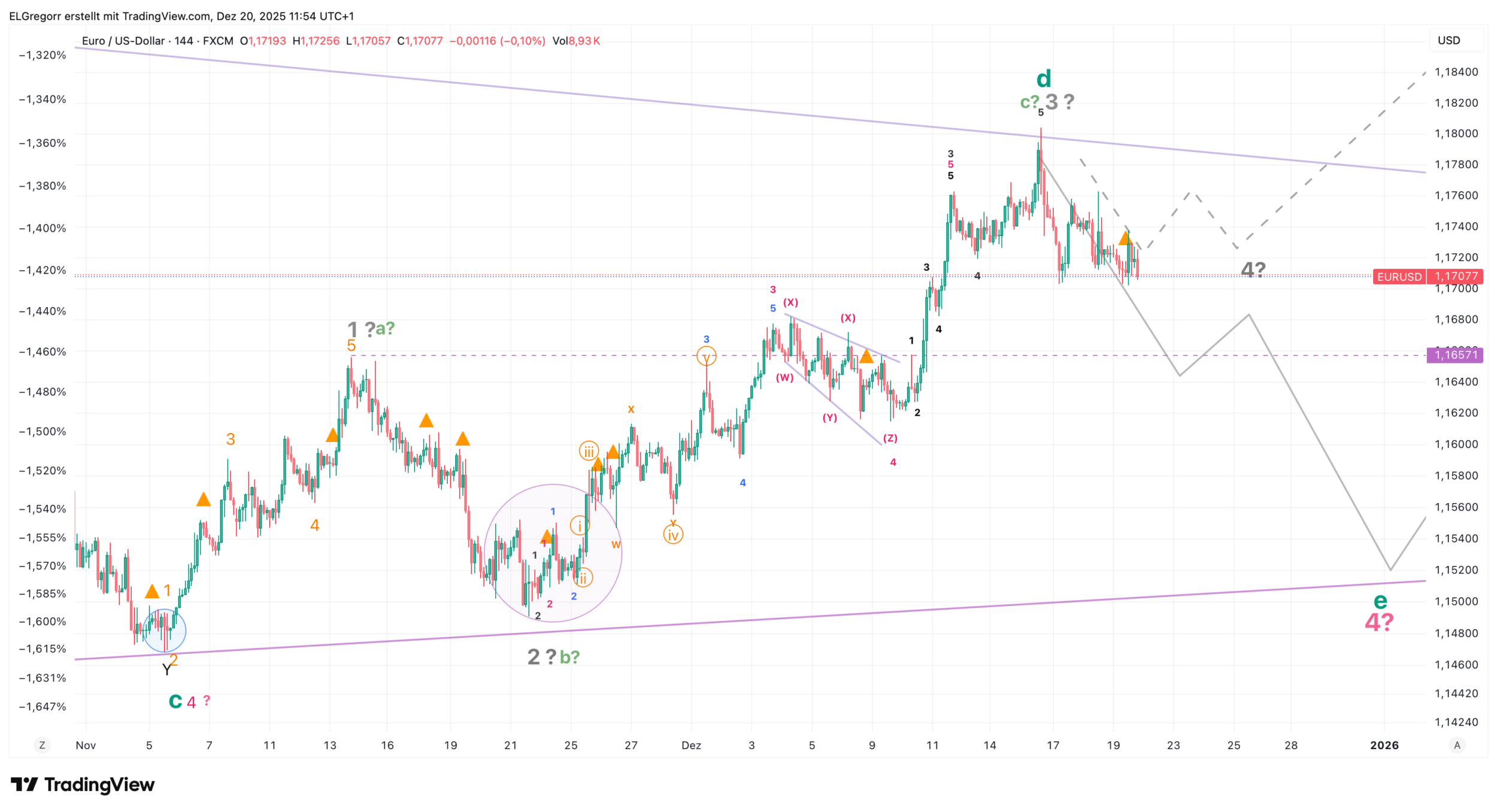
Task: Select the big green 'd' wave label
Action: pyautogui.click(x=1043, y=79)
